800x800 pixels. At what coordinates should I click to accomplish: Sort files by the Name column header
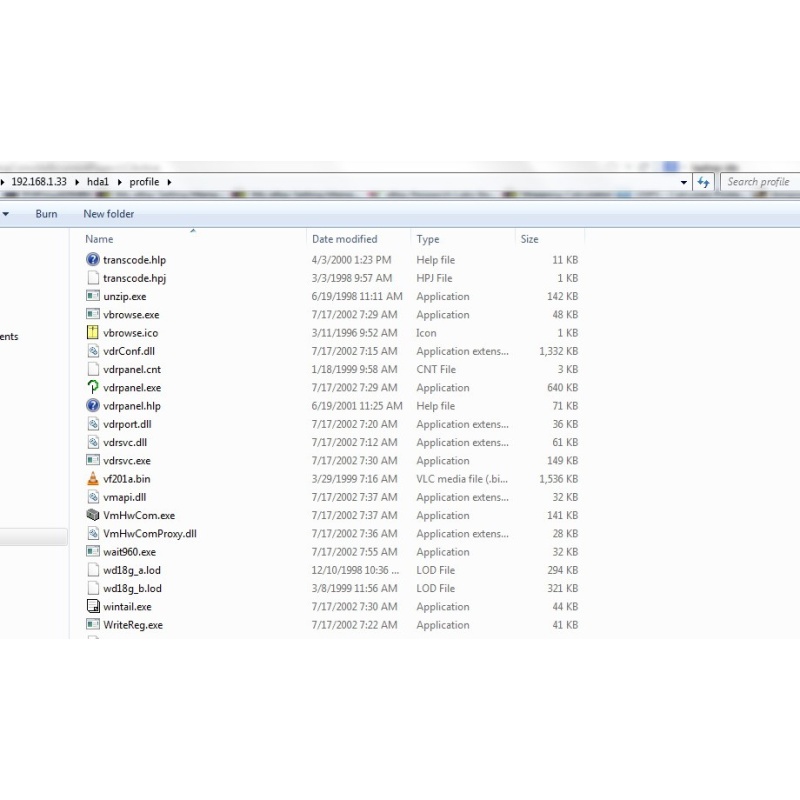(x=99, y=239)
